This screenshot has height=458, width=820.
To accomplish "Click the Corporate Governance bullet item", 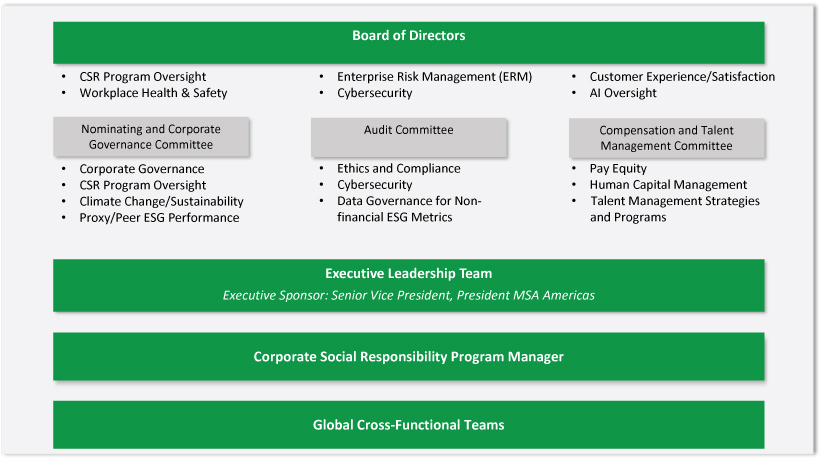I will (x=141, y=169).
